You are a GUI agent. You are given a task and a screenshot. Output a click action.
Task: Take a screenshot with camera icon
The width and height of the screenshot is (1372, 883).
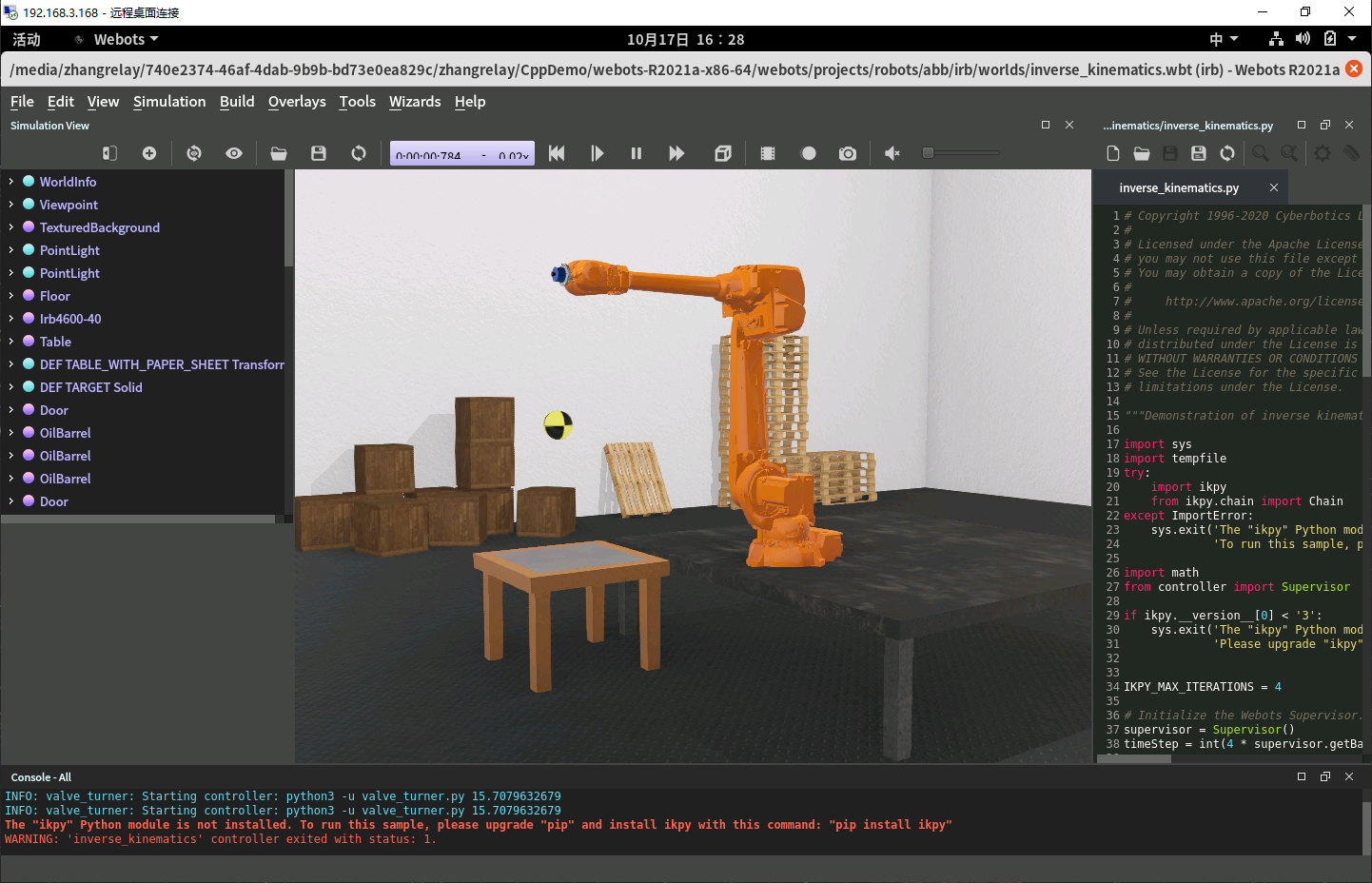pyautogui.click(x=848, y=153)
